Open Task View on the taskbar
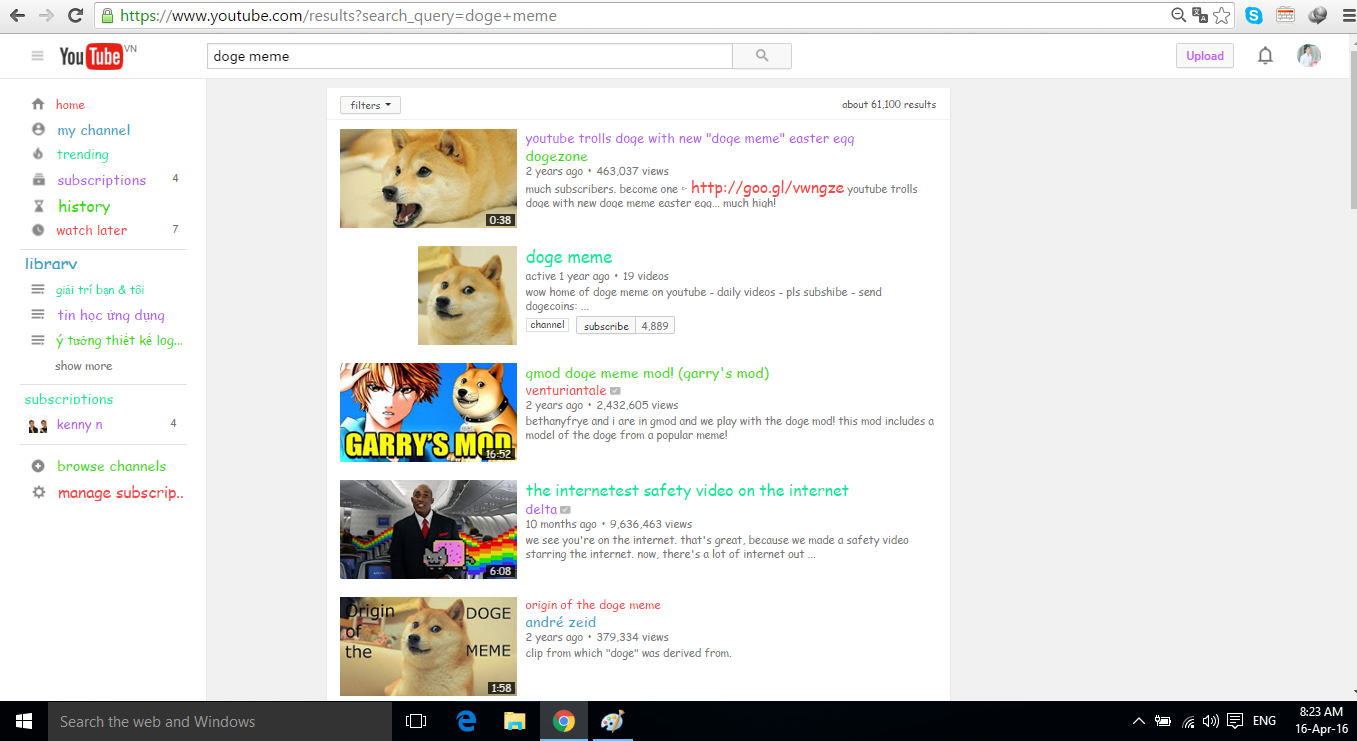The height and width of the screenshot is (741, 1357). pyautogui.click(x=416, y=721)
